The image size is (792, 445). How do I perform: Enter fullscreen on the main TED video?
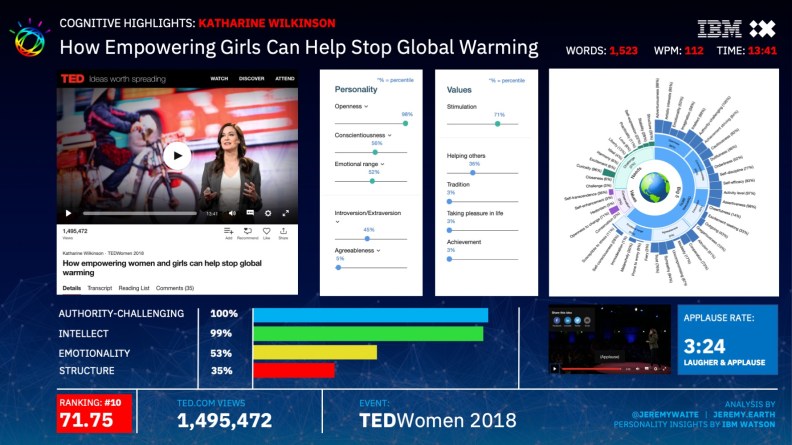(286, 213)
